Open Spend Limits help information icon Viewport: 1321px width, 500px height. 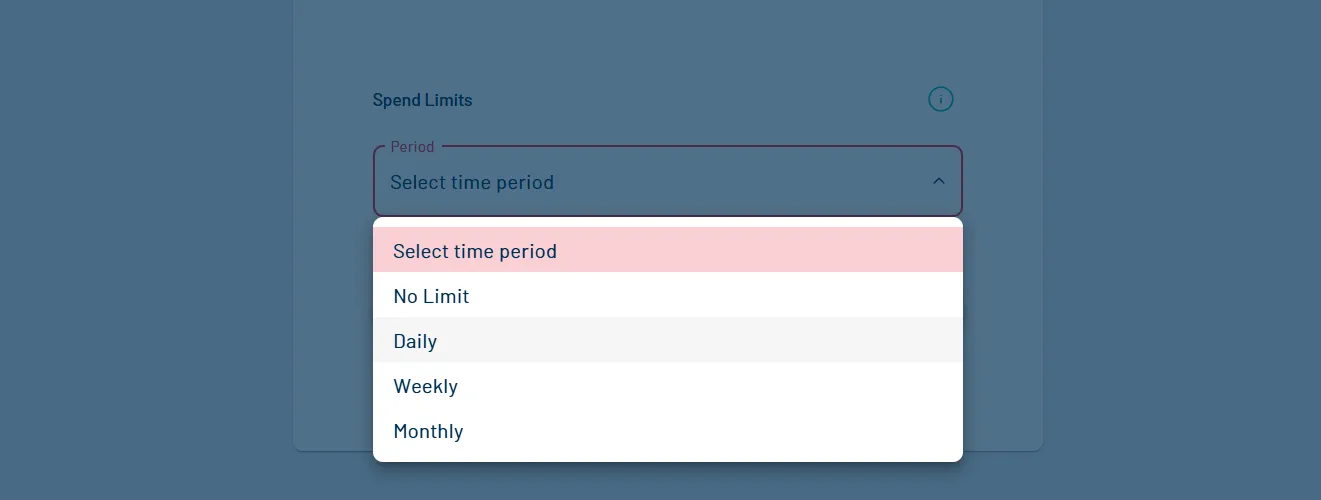(940, 100)
